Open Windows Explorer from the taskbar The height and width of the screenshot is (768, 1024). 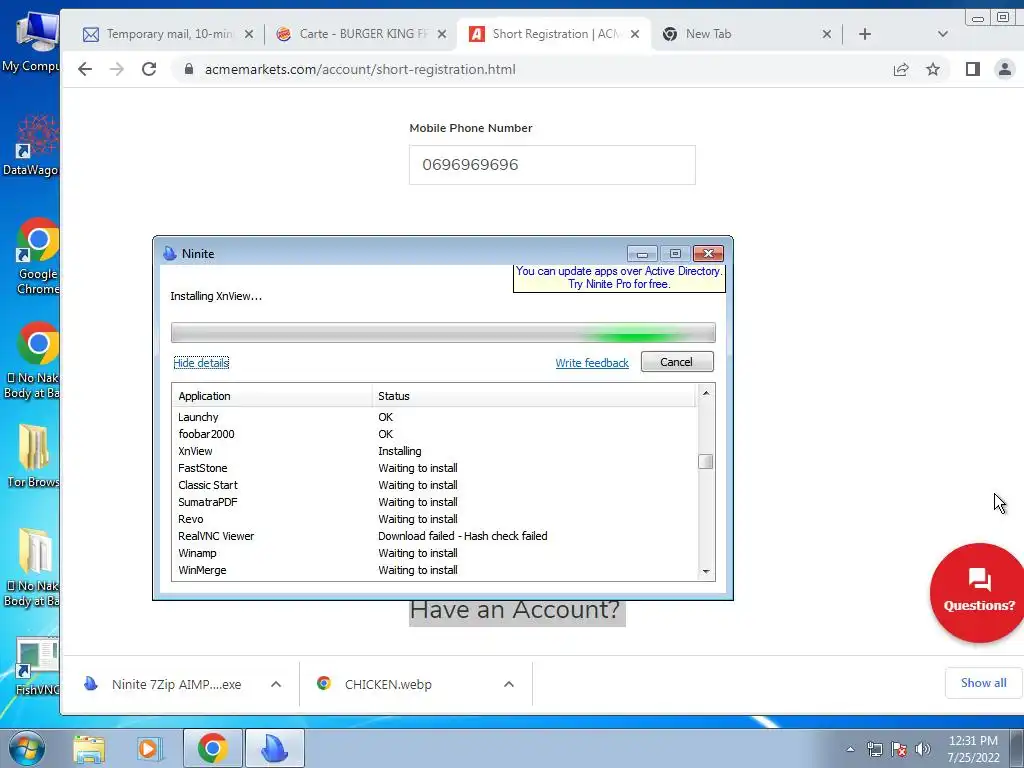[x=89, y=749]
